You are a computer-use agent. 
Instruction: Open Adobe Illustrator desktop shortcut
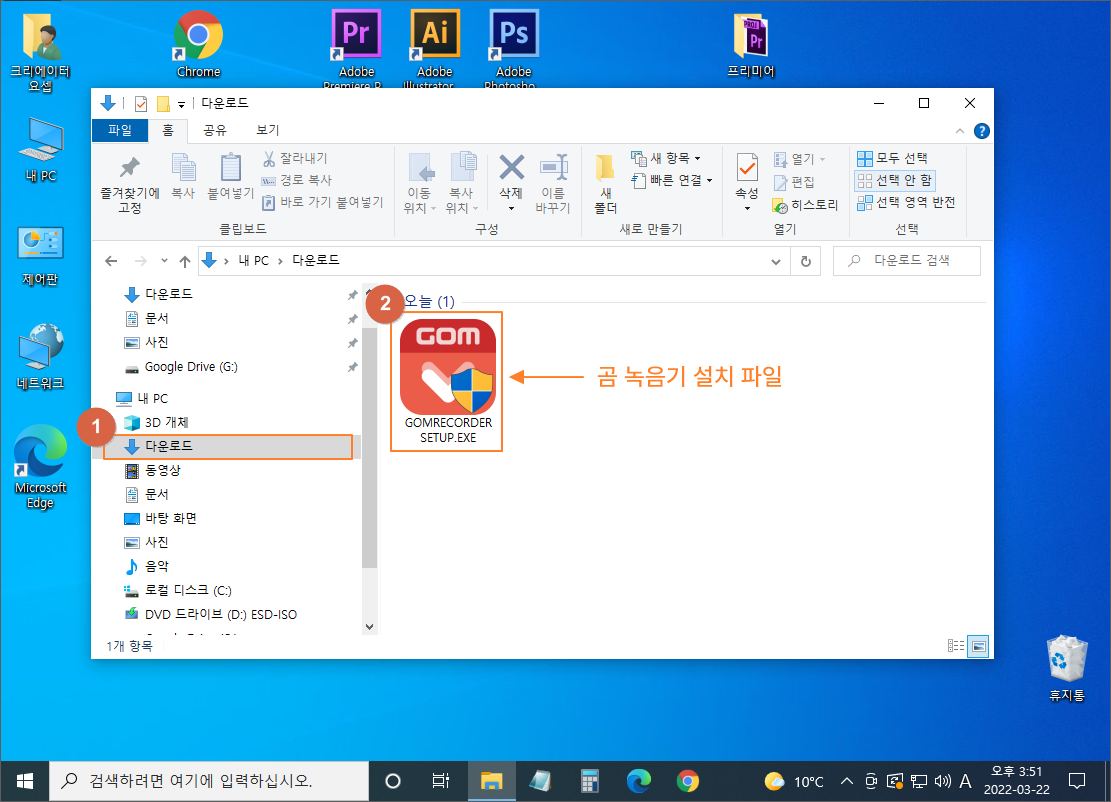click(434, 48)
